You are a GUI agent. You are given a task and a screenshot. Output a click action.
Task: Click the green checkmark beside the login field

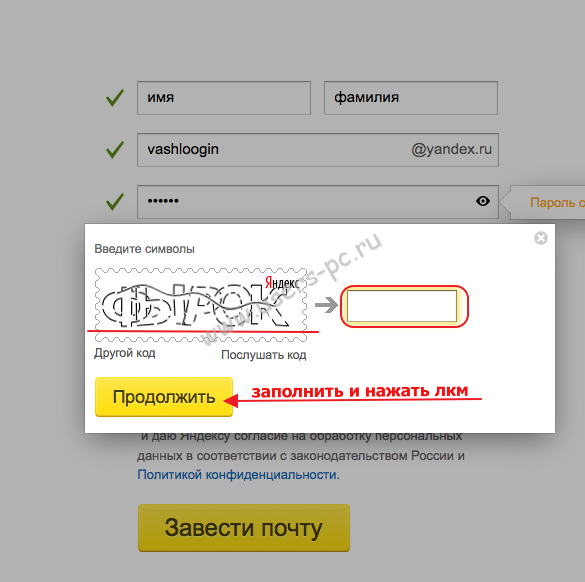point(115,150)
